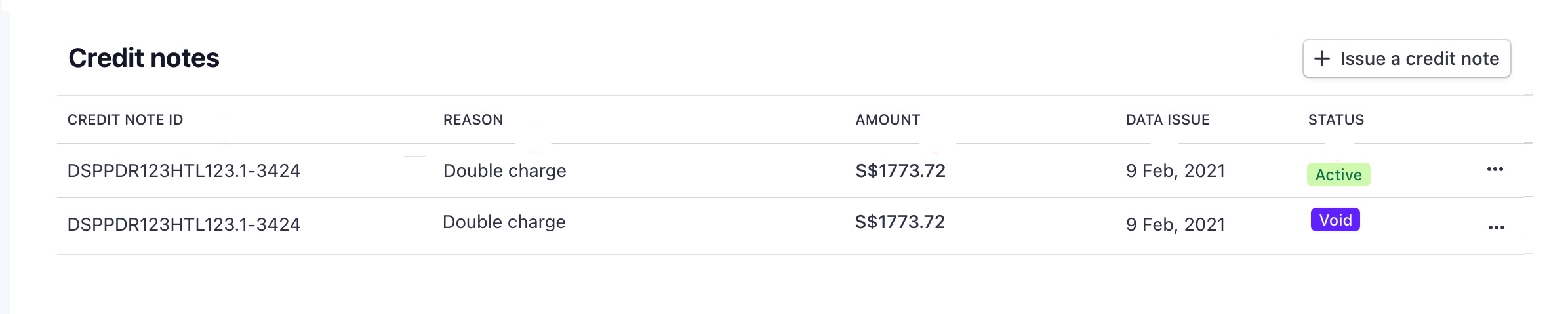Image resolution: width=1568 pixels, height=314 pixels.
Task: Click the plus icon in Issue a credit note
Action: (x=1322, y=59)
